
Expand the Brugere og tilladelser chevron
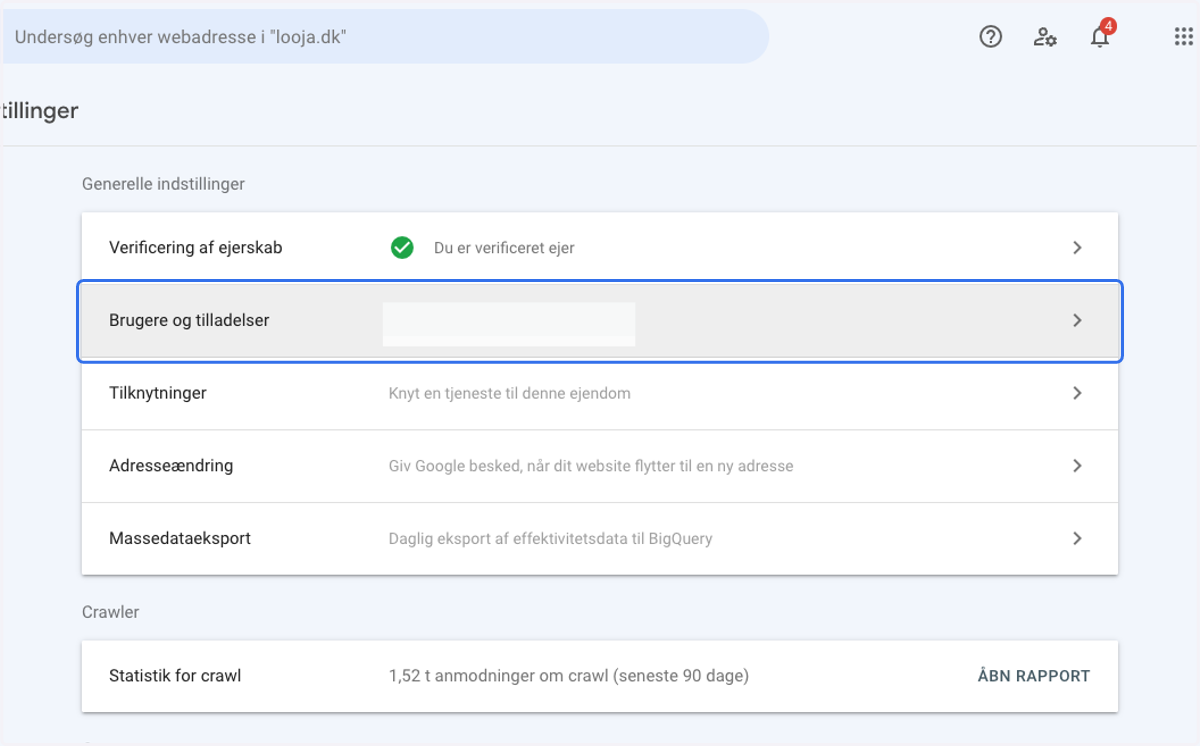click(x=1077, y=320)
